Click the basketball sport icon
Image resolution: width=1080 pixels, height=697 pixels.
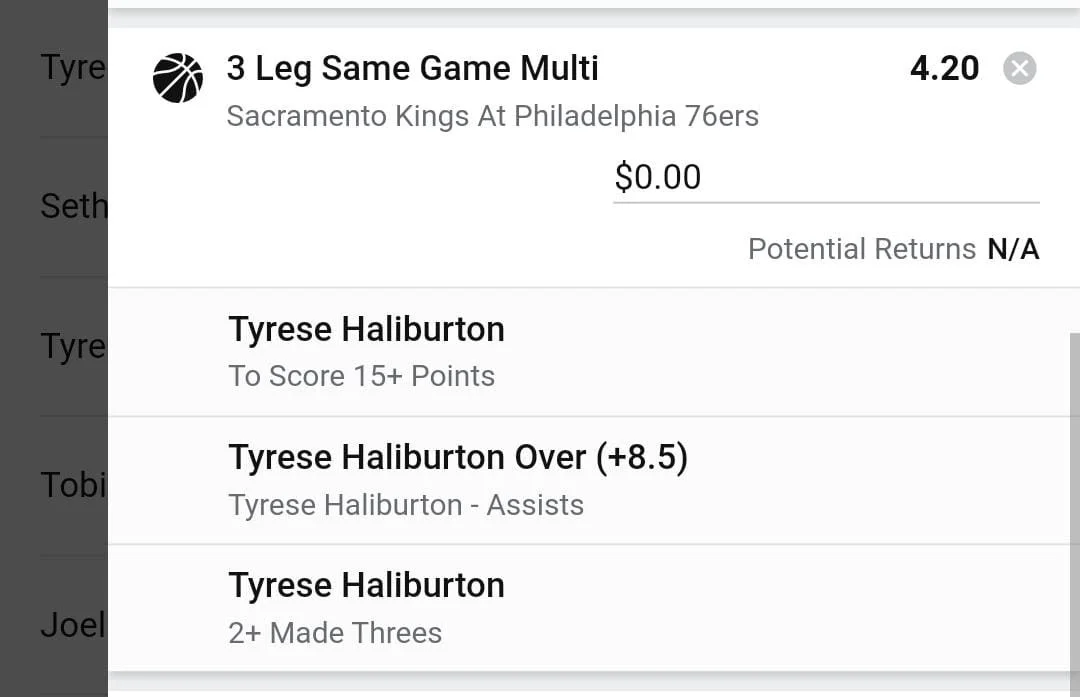(x=178, y=78)
